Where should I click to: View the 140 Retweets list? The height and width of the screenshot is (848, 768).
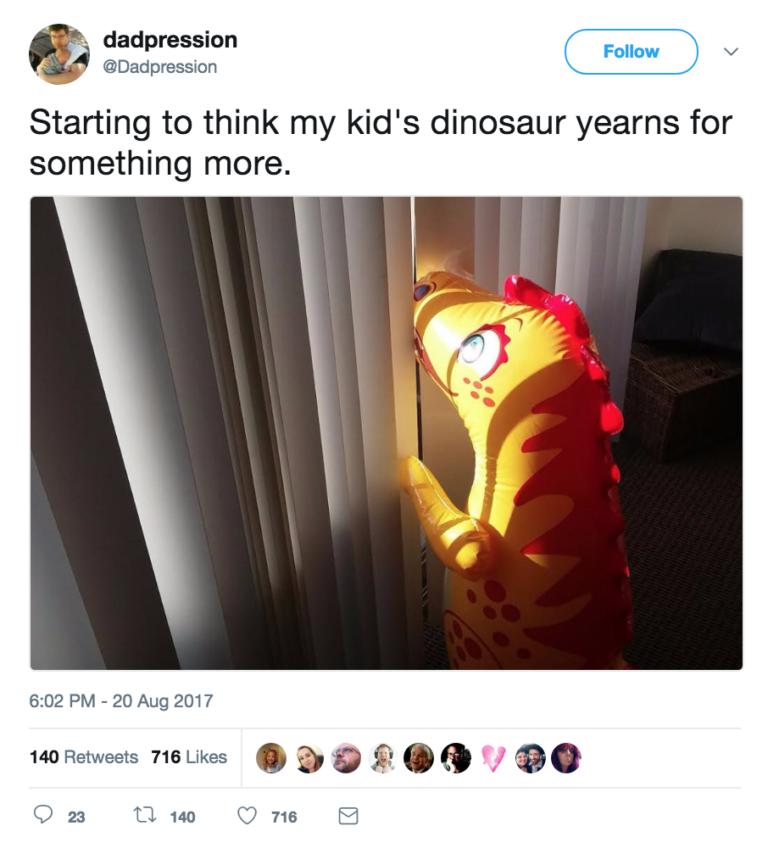click(84, 757)
